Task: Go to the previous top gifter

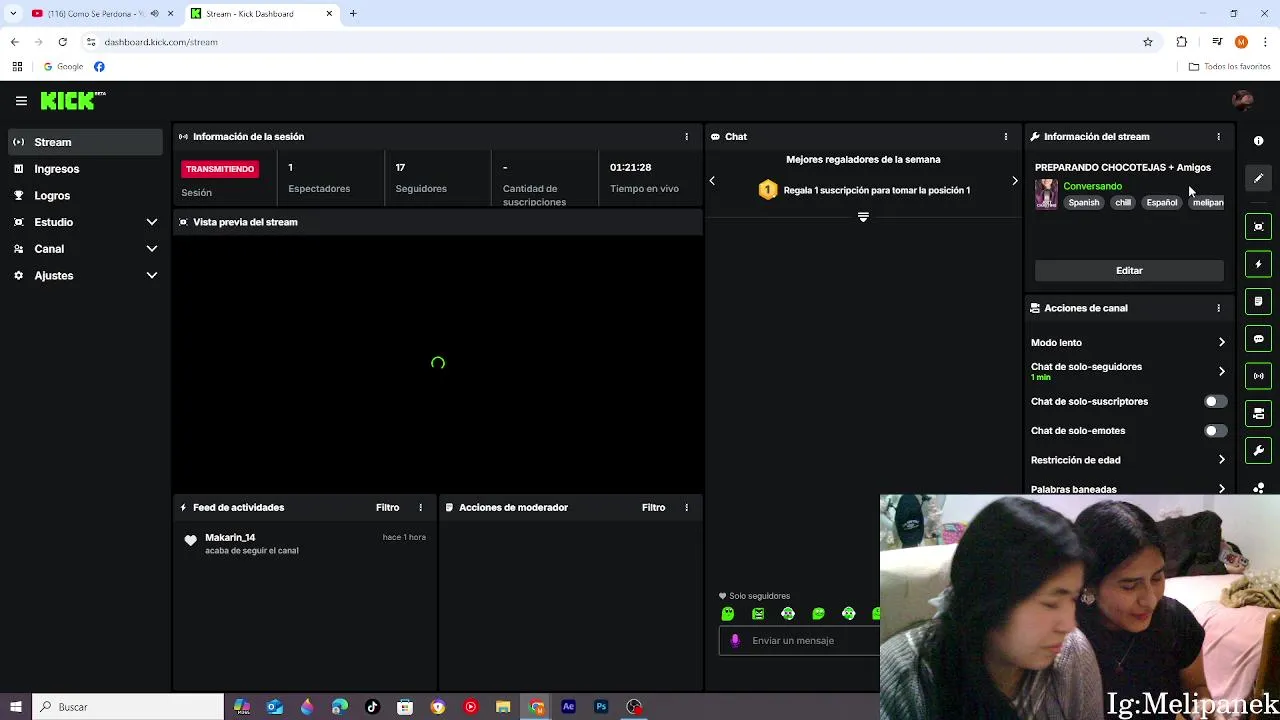Action: point(712,181)
